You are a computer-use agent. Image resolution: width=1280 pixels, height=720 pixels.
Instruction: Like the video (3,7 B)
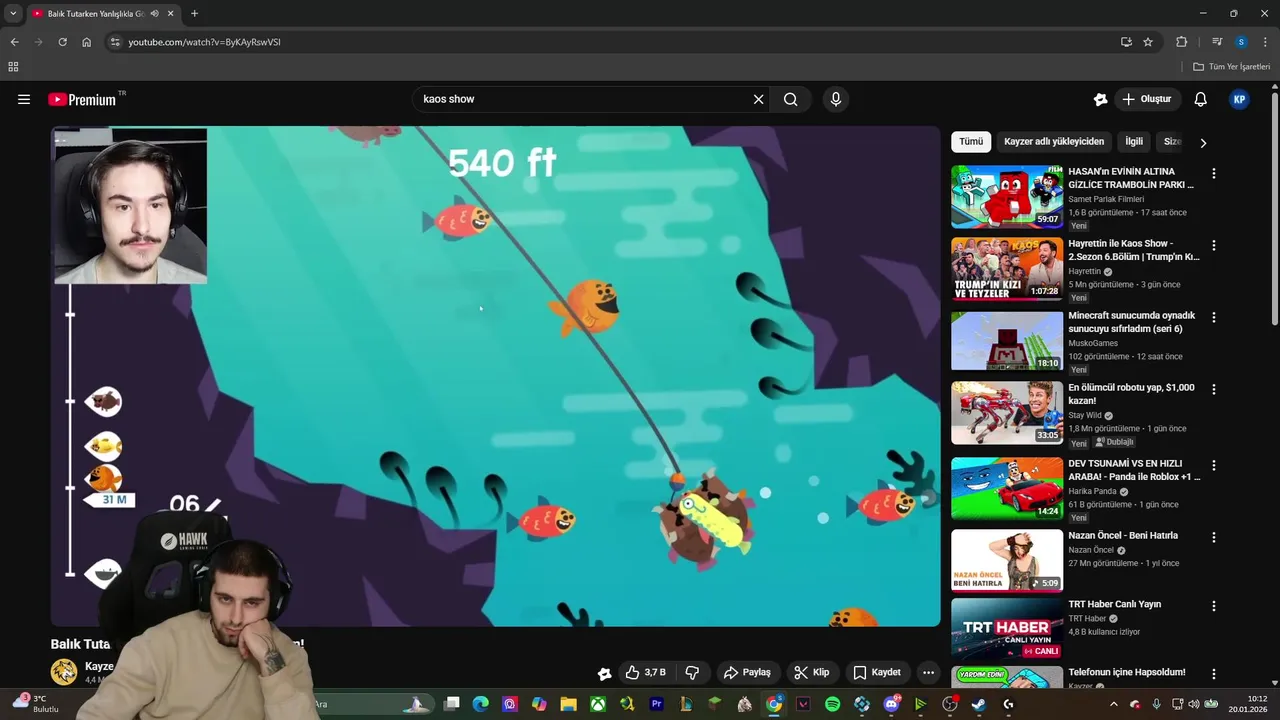[x=645, y=672]
